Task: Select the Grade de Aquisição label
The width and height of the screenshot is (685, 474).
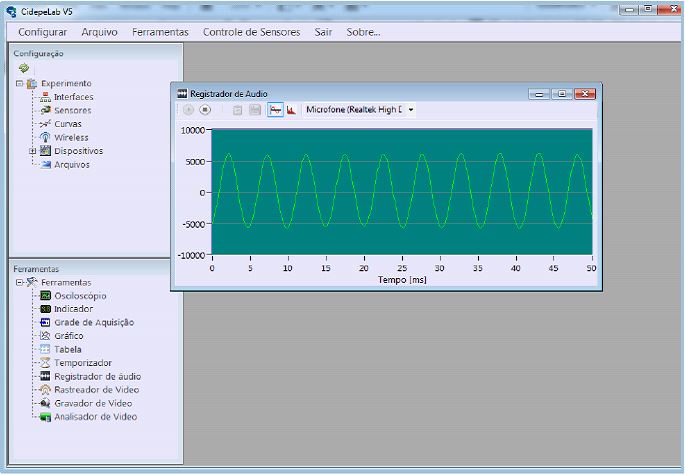Action: click(x=94, y=322)
